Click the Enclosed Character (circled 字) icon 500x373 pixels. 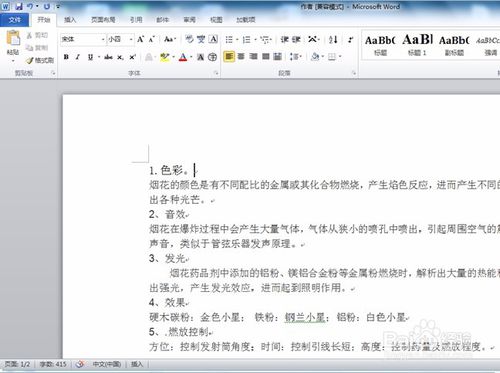pyautogui.click(x=212, y=57)
